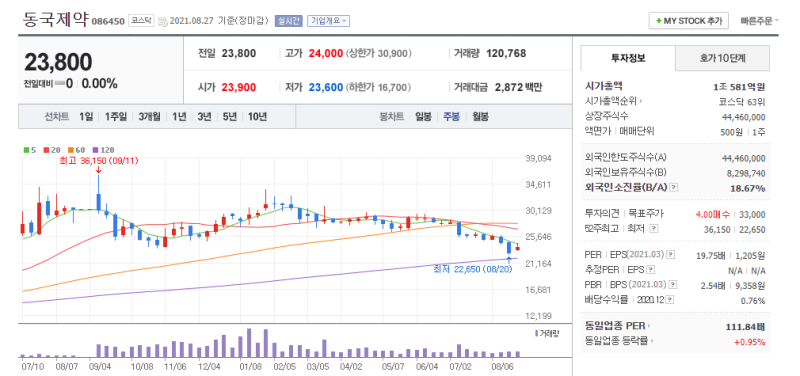Click the 상장주식수 label
This screenshot has width=800, height=376.
(607, 116)
